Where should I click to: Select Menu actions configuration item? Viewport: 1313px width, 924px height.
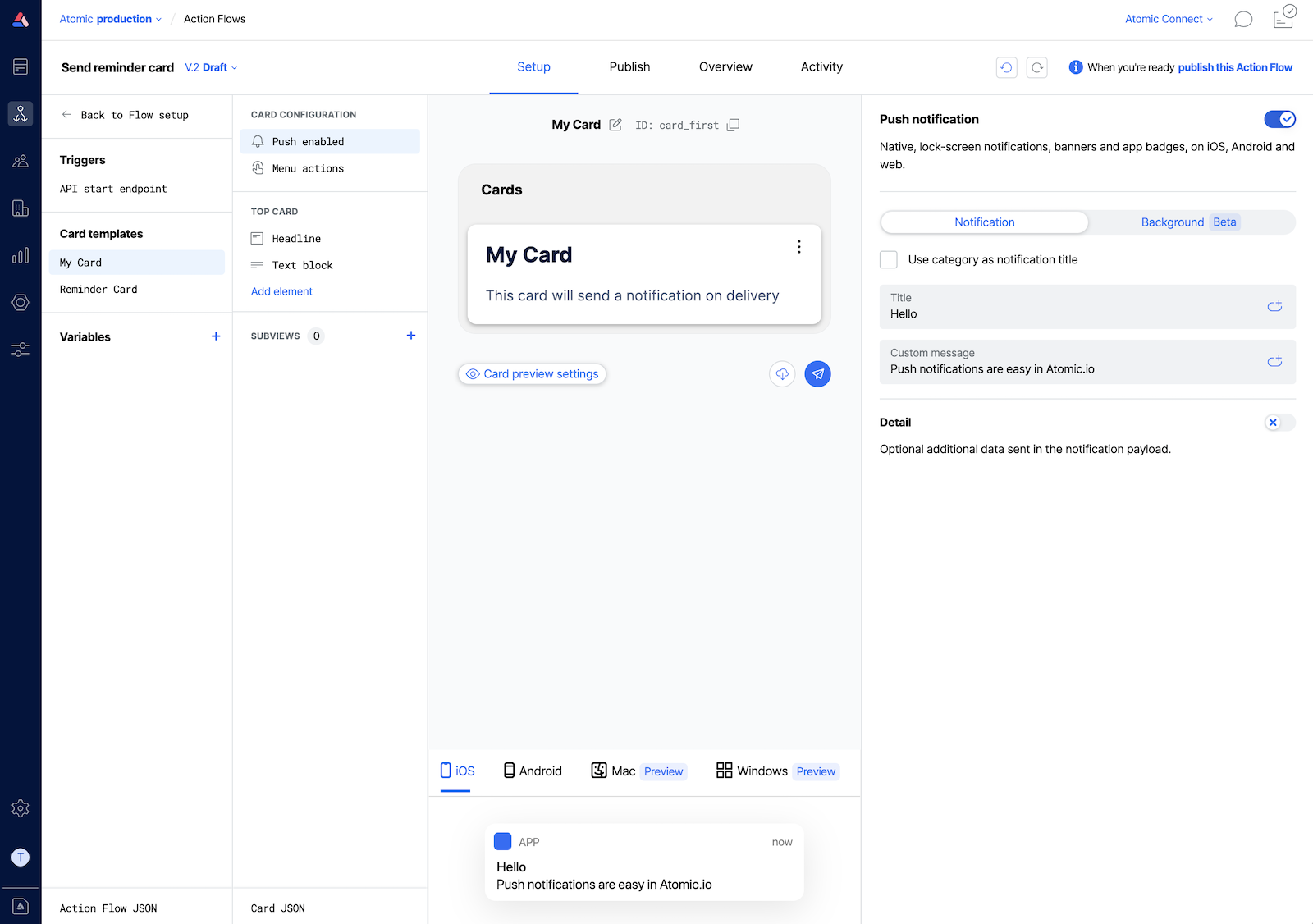tap(330, 168)
